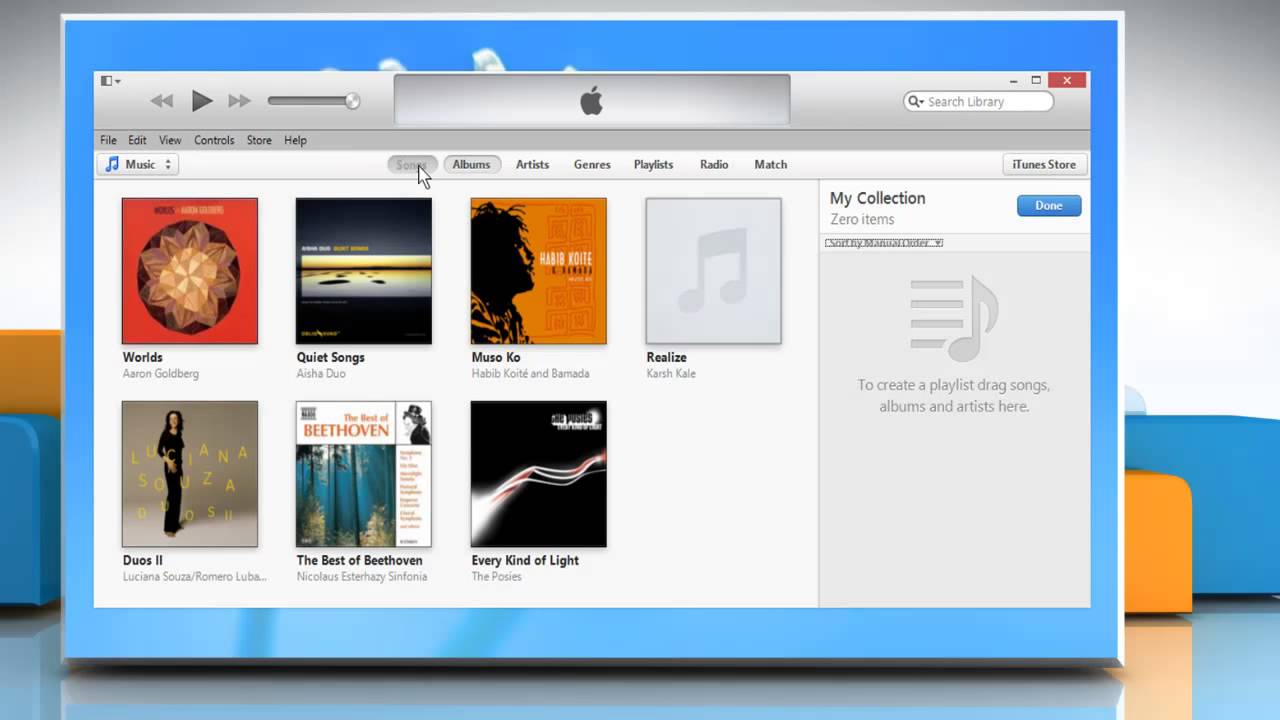Click the "The Best of Beethoven" album title
The width and height of the screenshot is (1280, 720).
(360, 560)
